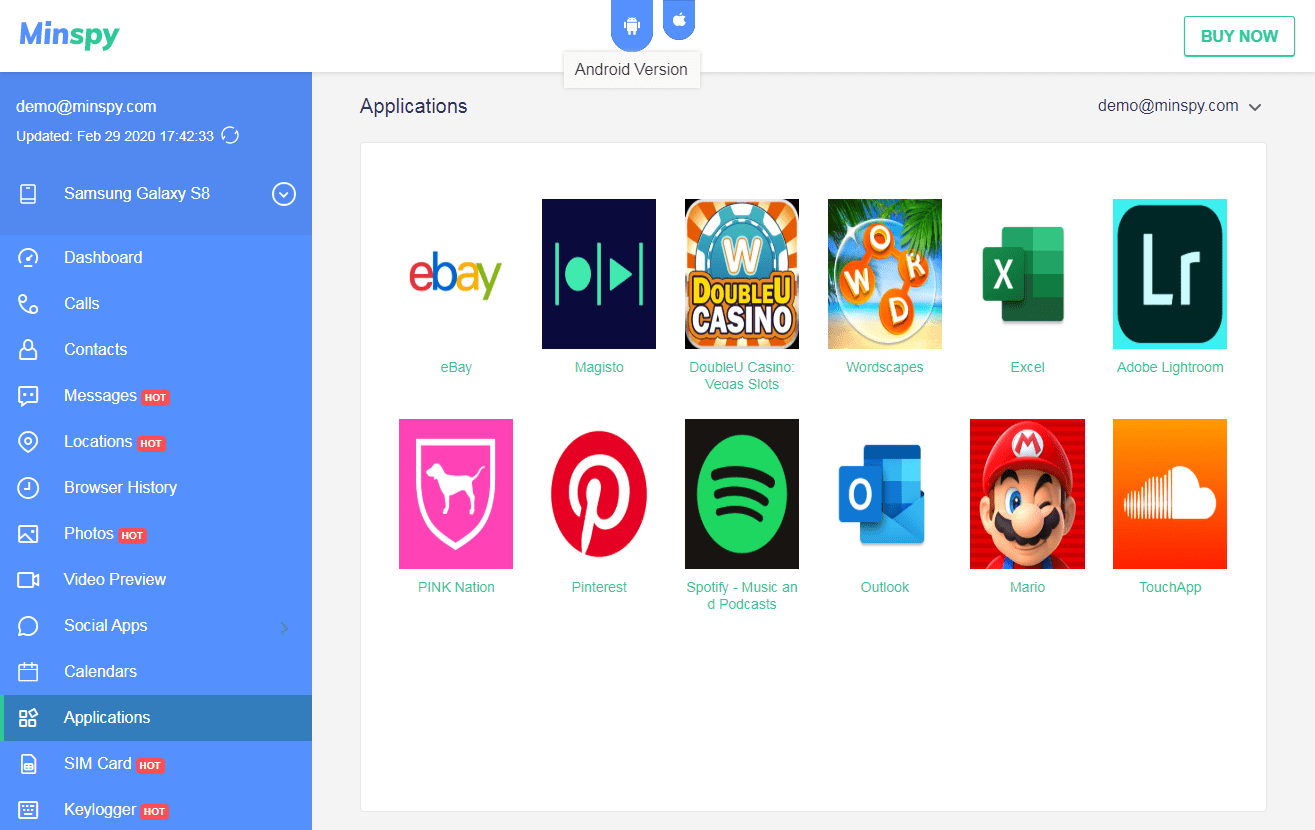Open the Locations tracker
The width and height of the screenshot is (1315, 830).
click(96, 441)
